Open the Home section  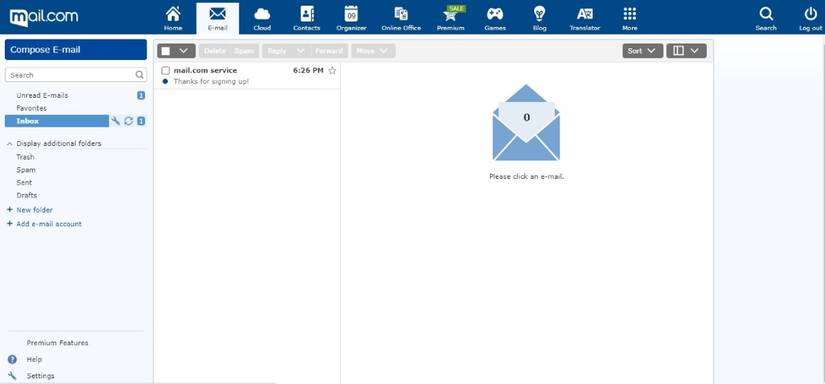pos(173,18)
